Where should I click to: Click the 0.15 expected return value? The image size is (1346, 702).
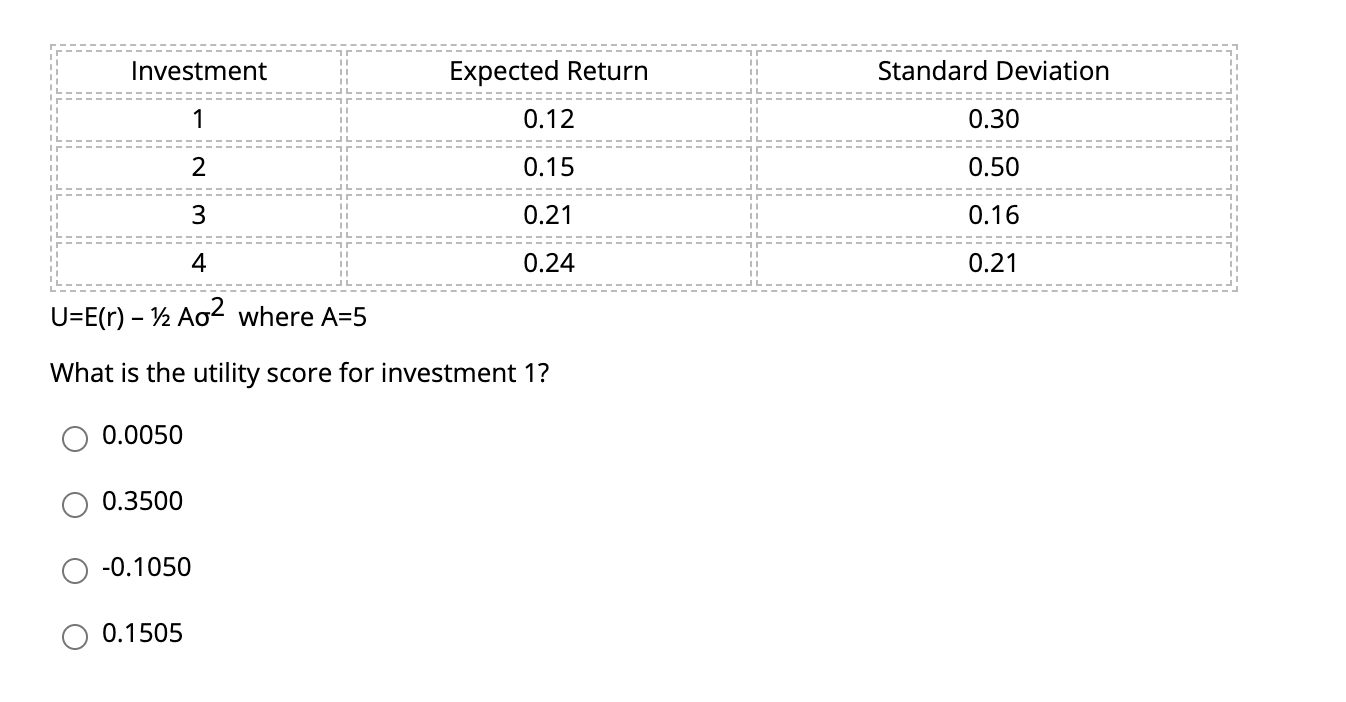(x=548, y=166)
